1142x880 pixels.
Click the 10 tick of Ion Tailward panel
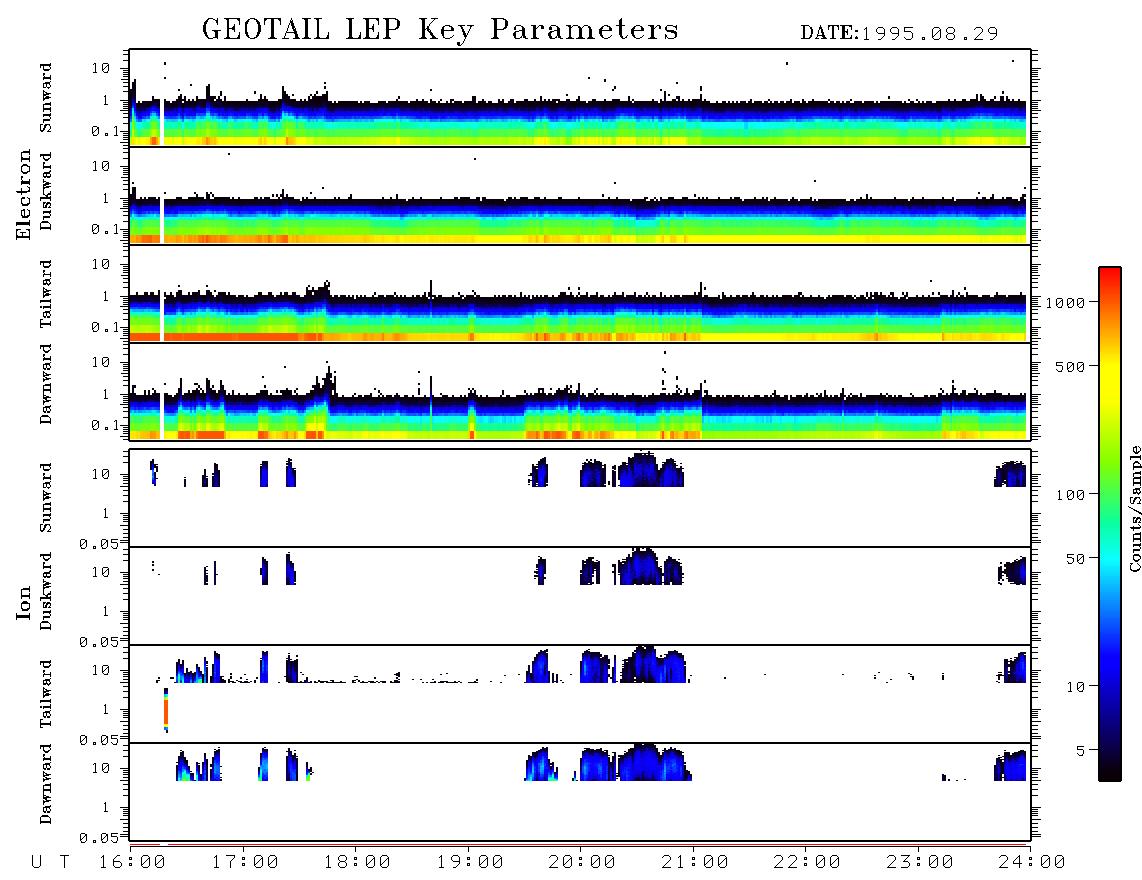[x=101, y=670]
